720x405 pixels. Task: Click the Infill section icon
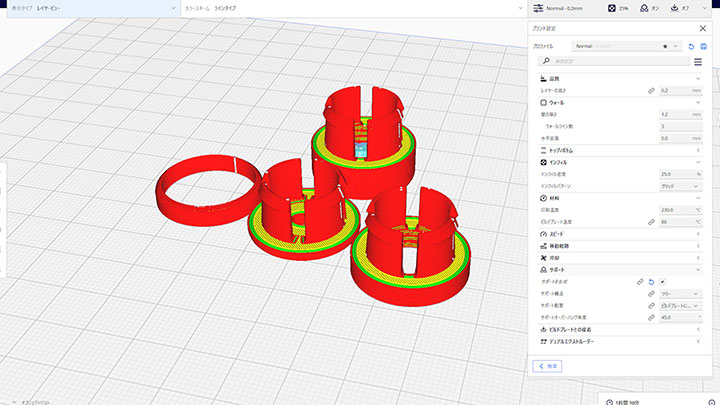pyautogui.click(x=544, y=162)
